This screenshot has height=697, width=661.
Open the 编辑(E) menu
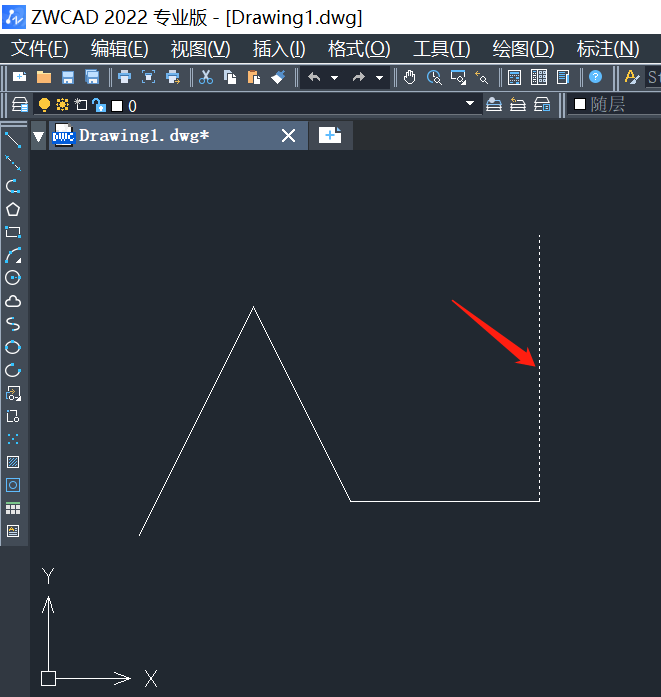click(120, 49)
